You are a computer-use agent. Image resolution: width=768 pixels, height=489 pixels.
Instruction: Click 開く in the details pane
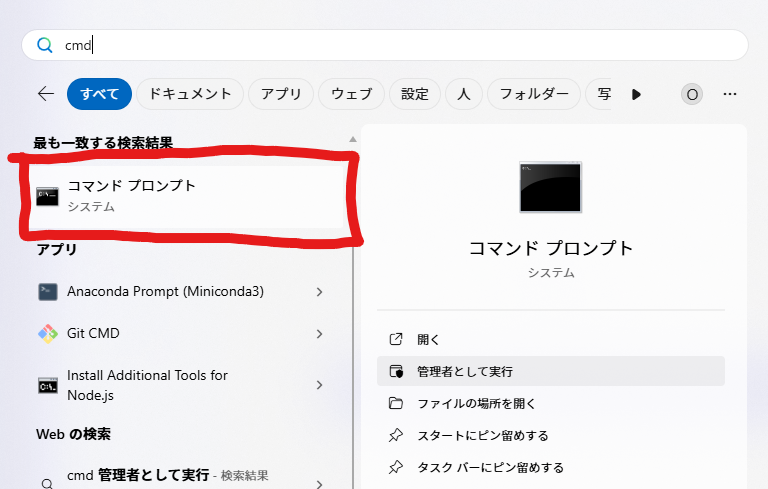pos(551,339)
